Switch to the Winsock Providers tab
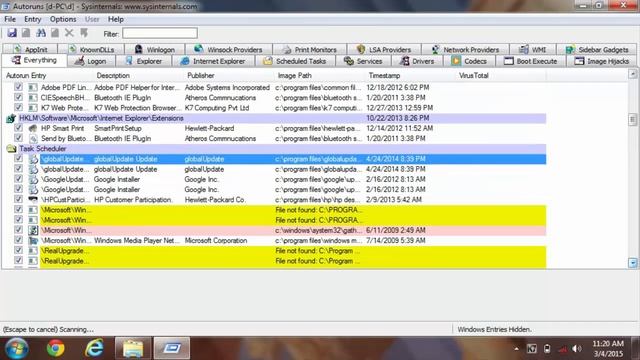 pos(229,49)
